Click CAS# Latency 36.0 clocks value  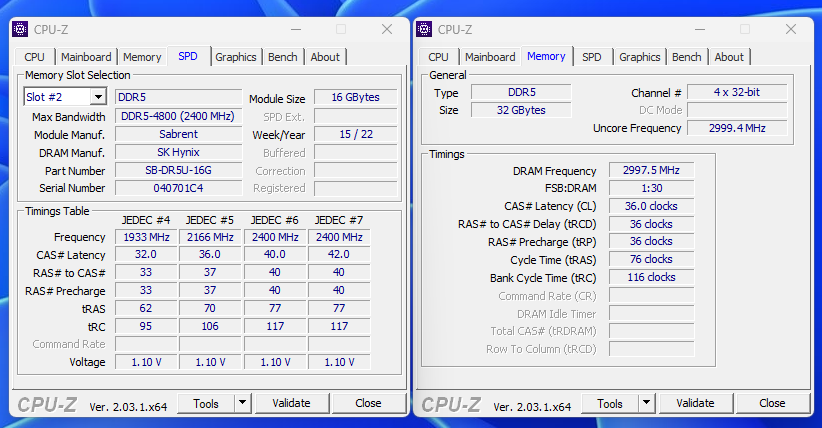click(651, 206)
